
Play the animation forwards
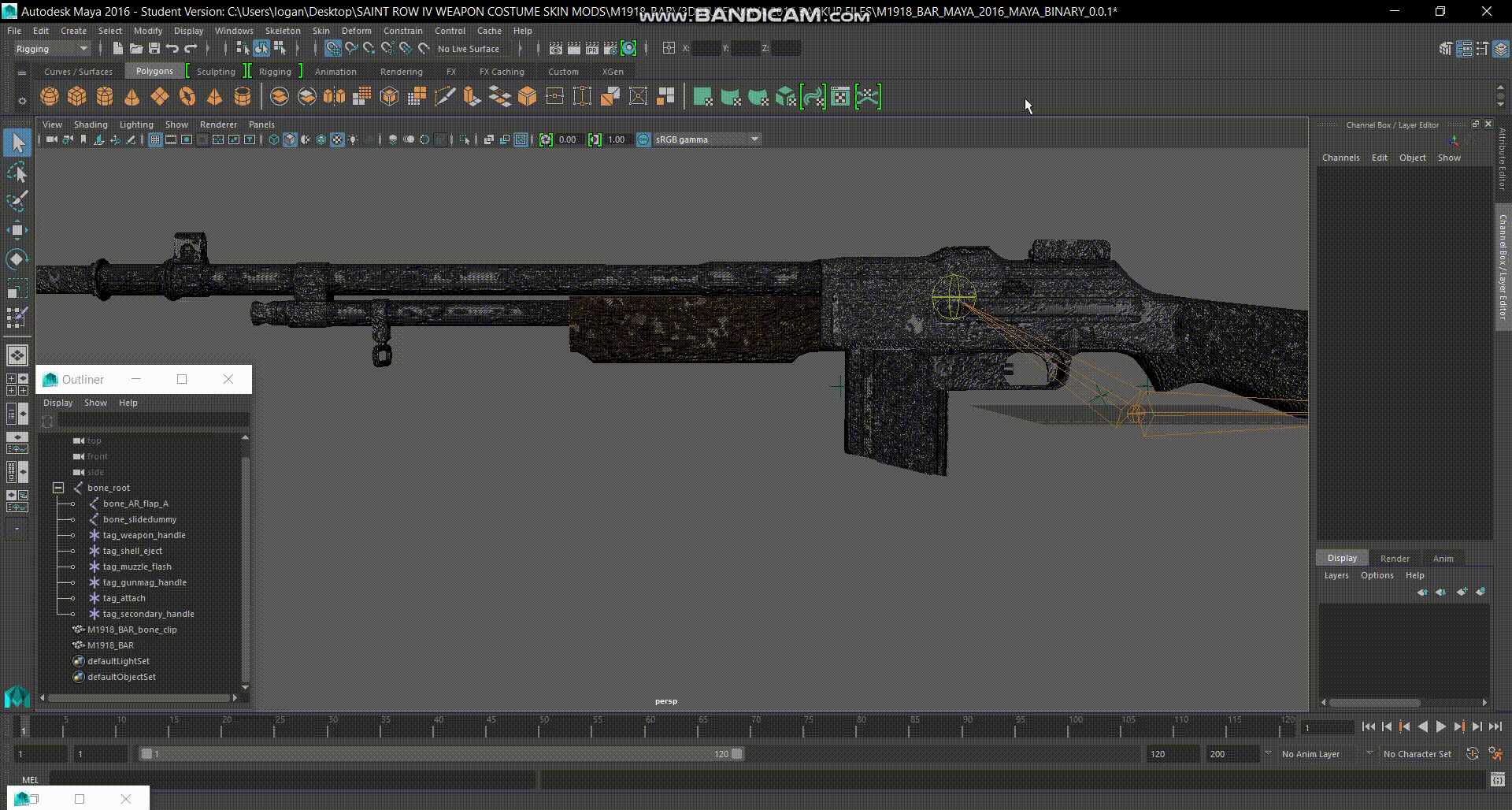coord(1441,727)
